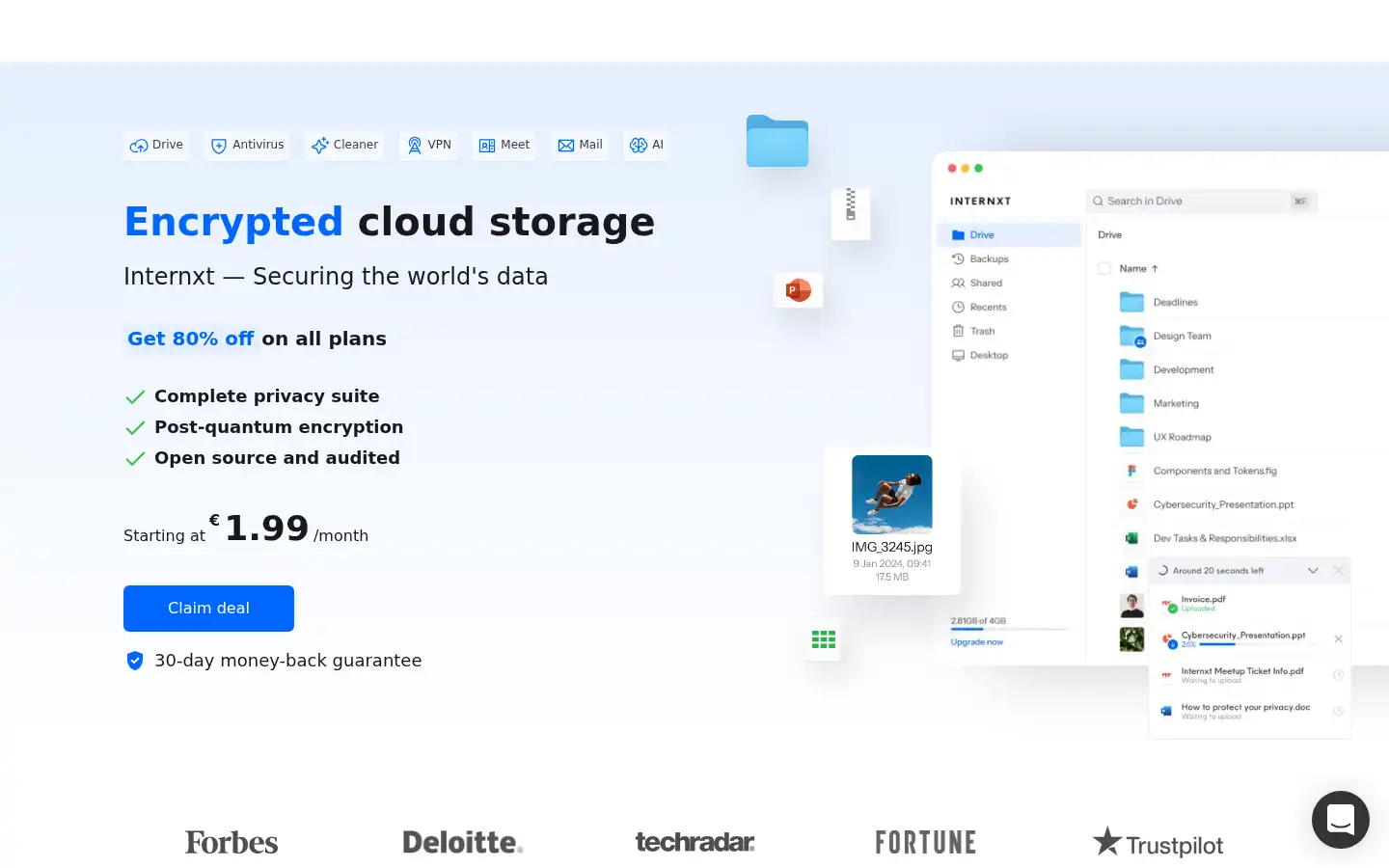1389x868 pixels.
Task: Click the green plant photo thumbnail
Action: click(1131, 639)
